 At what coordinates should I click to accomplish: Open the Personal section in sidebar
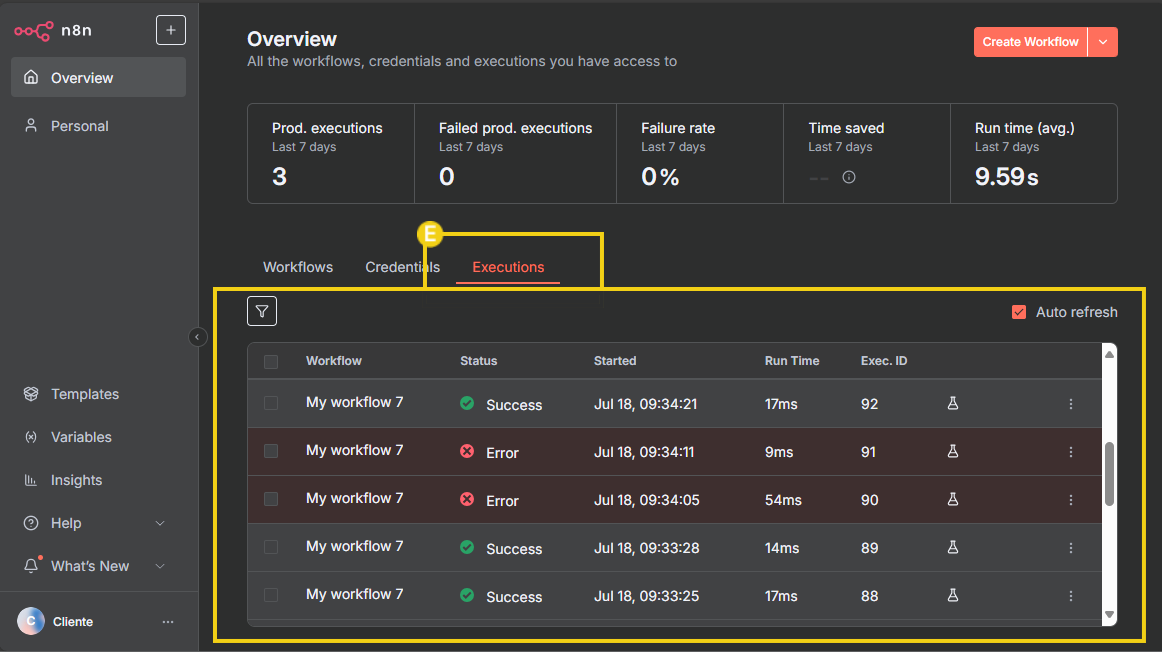click(99, 126)
